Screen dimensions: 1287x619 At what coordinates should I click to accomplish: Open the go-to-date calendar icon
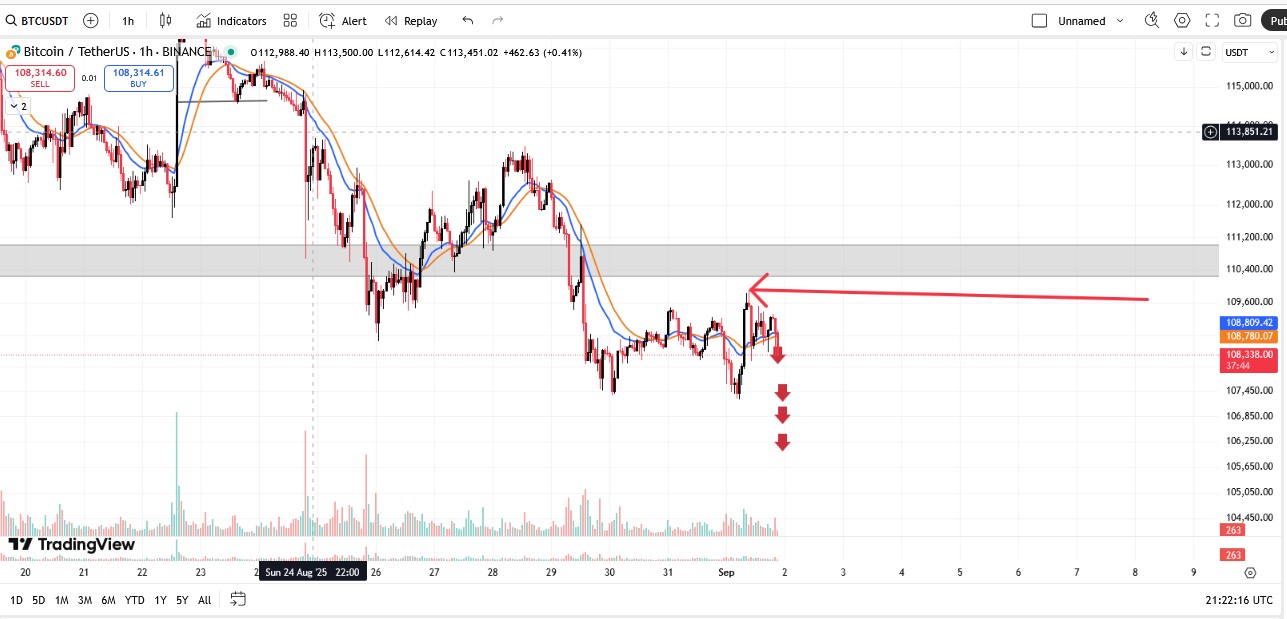click(238, 600)
